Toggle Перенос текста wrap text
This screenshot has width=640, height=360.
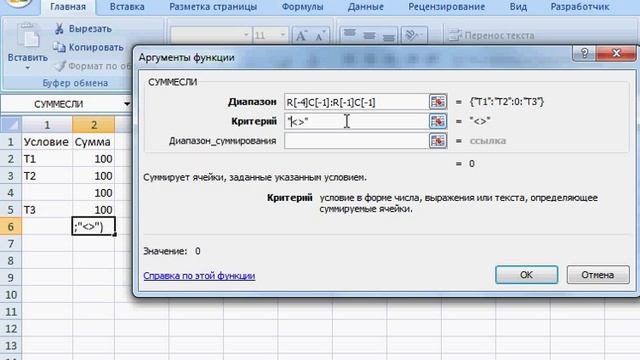[491, 36]
